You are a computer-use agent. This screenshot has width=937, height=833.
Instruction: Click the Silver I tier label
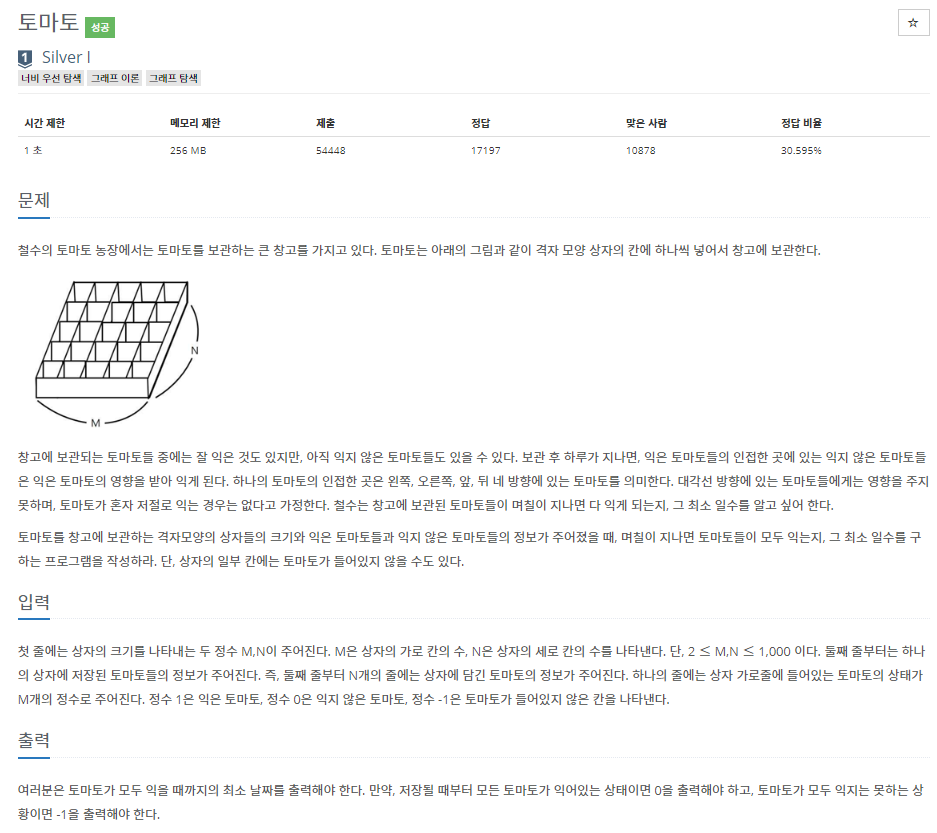[x=66, y=57]
